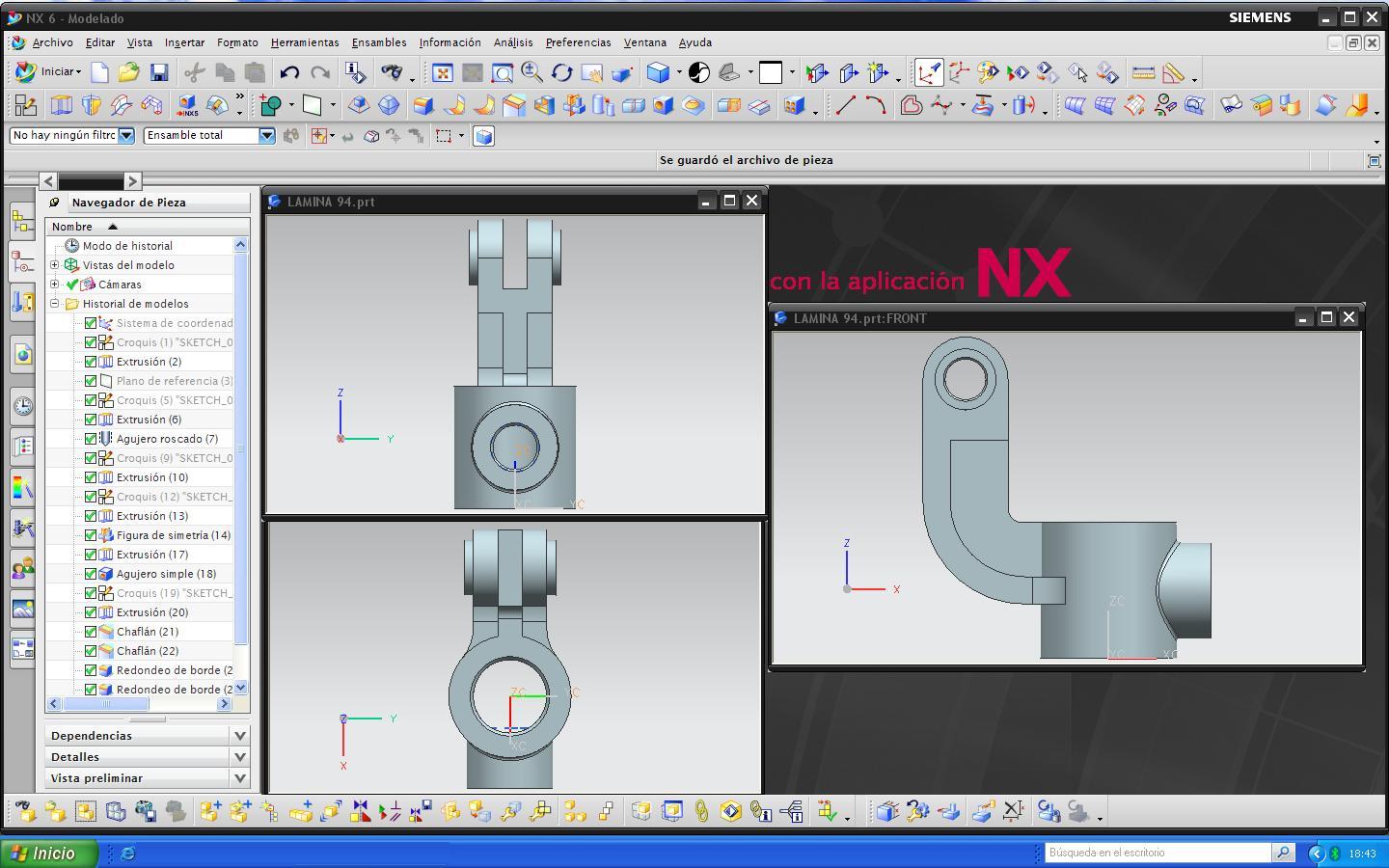Uncheck the Extrusión (2) feature checkbox
The image size is (1389, 868).
point(91,362)
